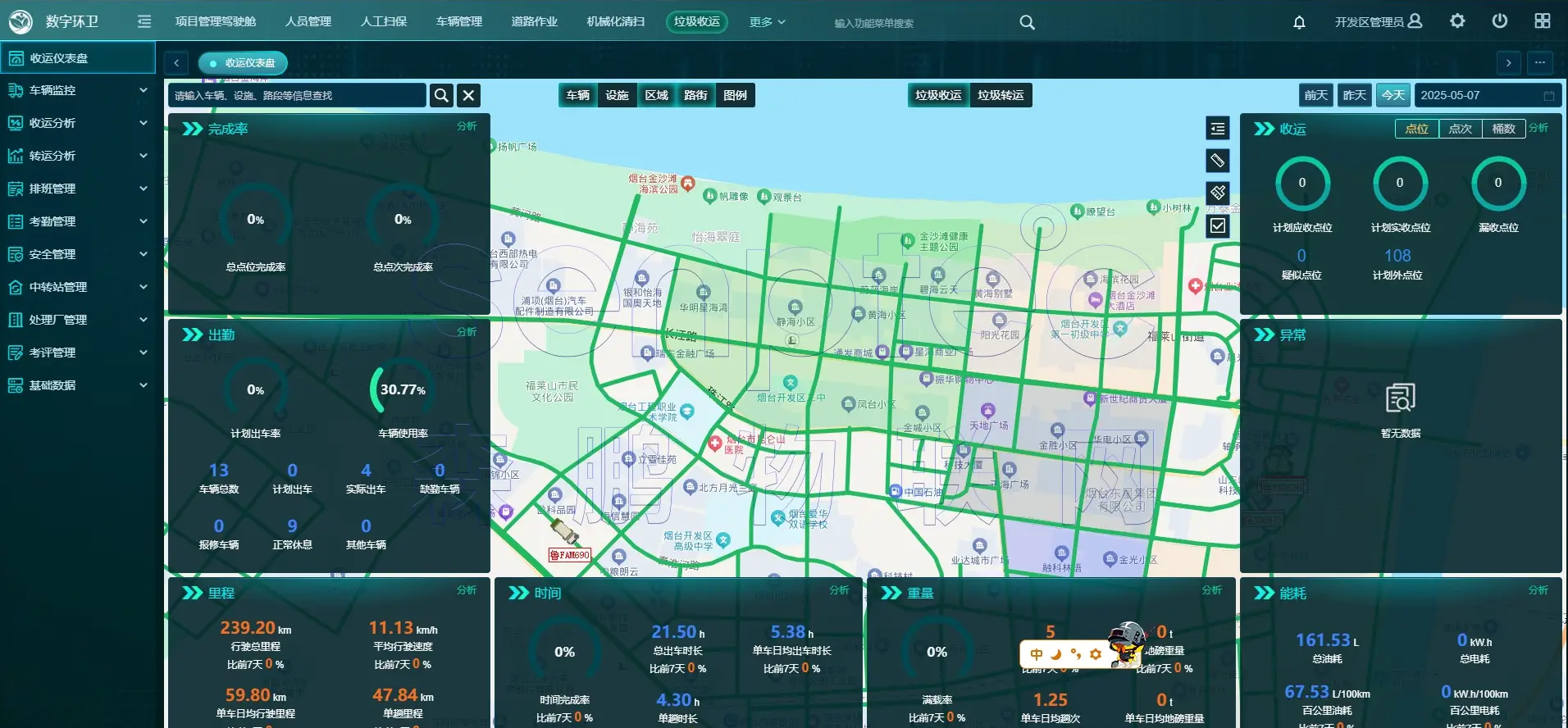Screen dimensions: 1568x728
Task: Open the 车辆管理 top menu
Action: click(459, 22)
